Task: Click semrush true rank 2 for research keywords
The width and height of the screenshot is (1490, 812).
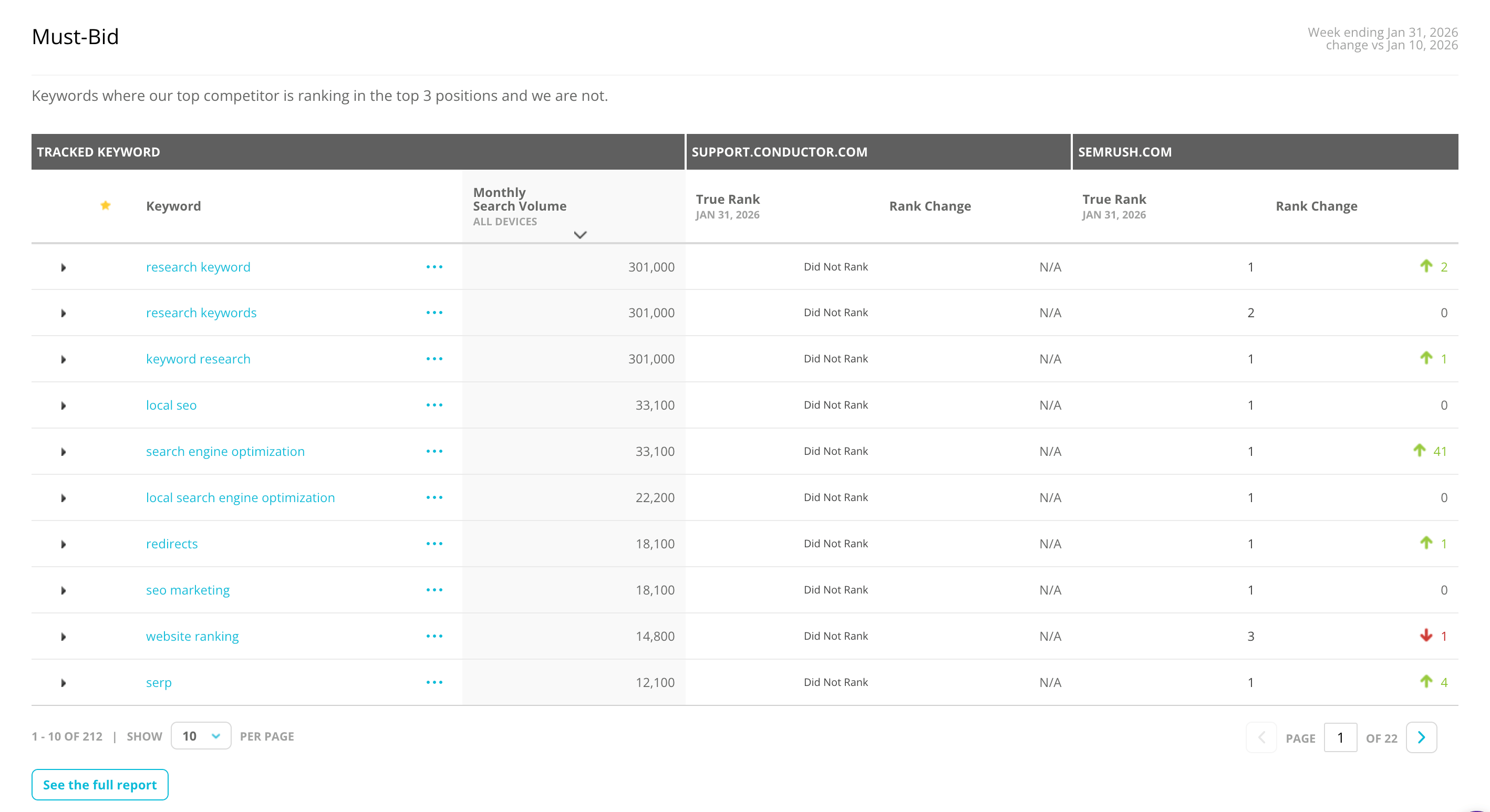Action: [x=1250, y=313]
